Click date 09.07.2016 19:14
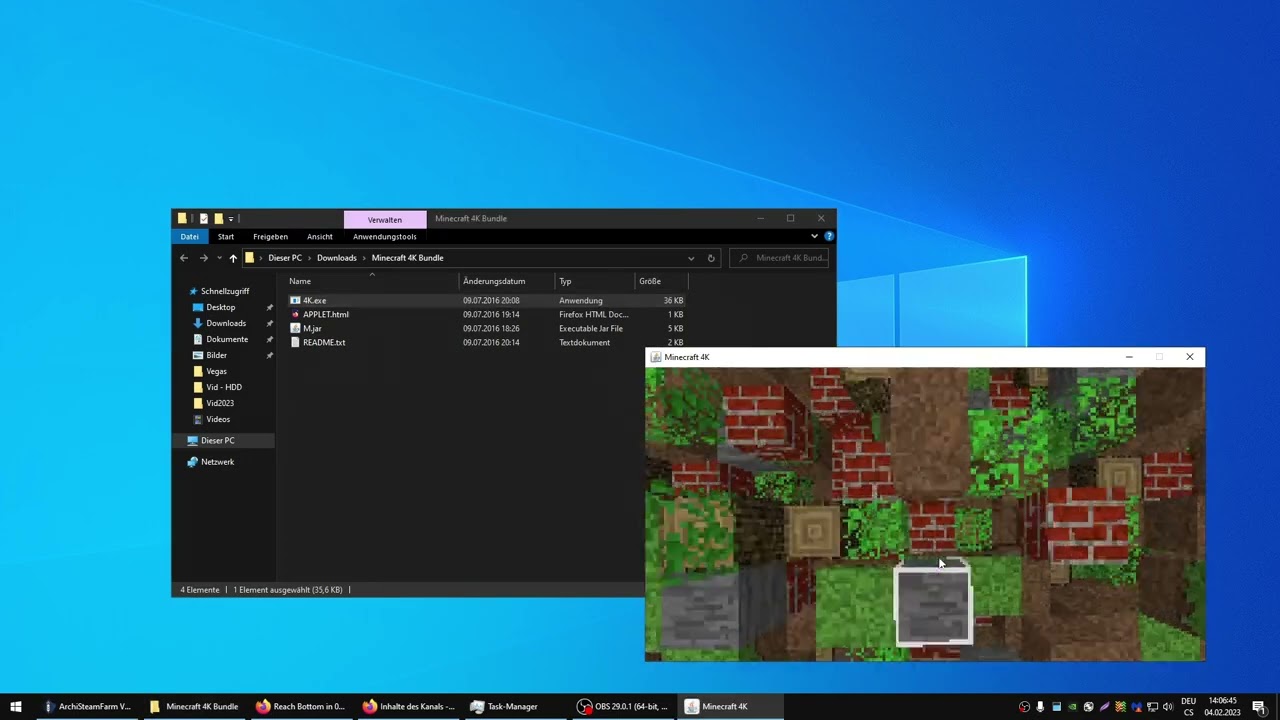This screenshot has width=1280, height=720. click(x=492, y=314)
